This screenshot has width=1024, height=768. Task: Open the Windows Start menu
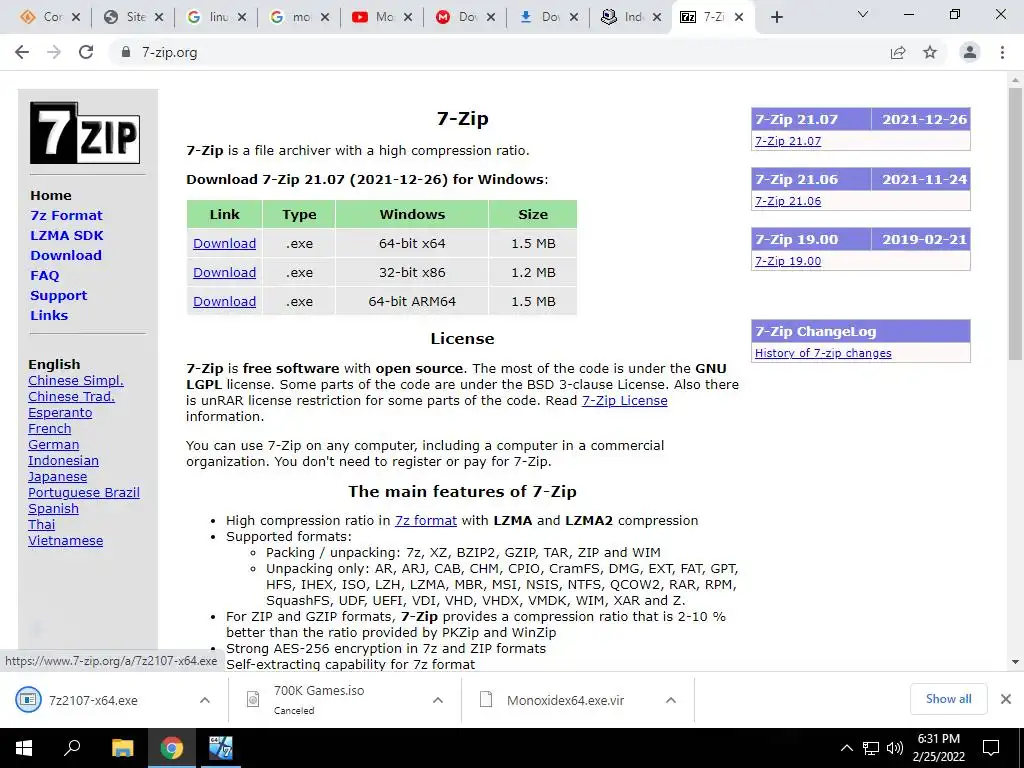[24, 748]
